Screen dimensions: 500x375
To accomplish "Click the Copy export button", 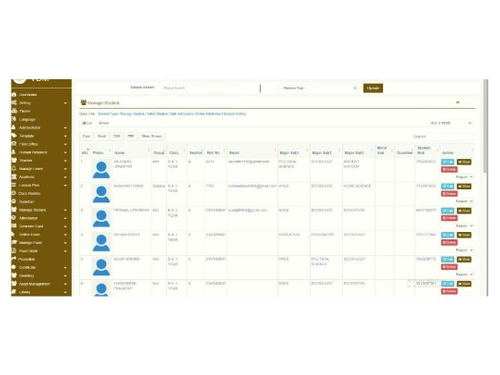I will click(x=86, y=136).
